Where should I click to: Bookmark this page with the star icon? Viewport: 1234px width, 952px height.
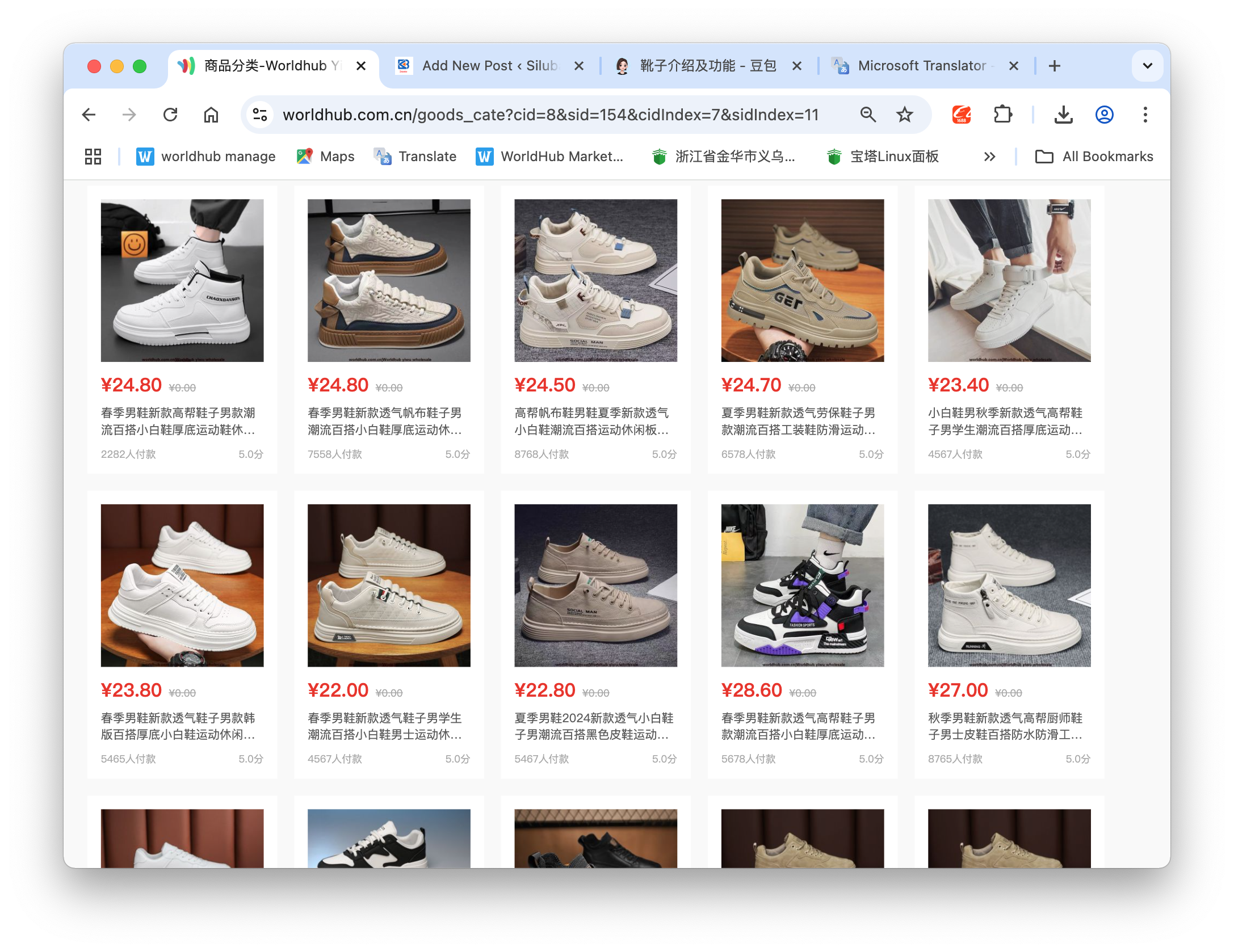point(904,115)
